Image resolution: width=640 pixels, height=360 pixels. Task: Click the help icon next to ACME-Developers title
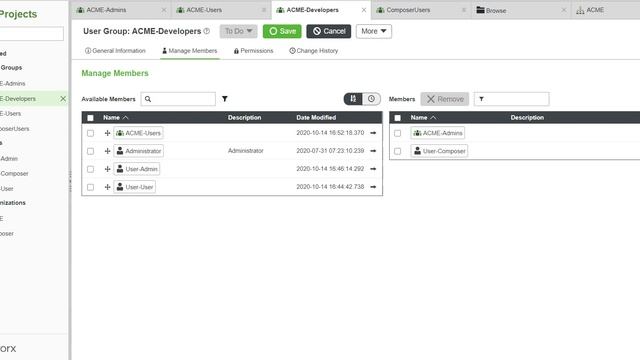207,31
